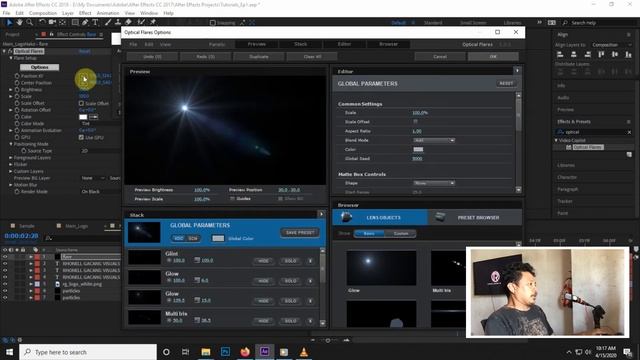This screenshot has width=640, height=360.
Task: Select the Rectangle shape tool
Action: tap(75, 22)
